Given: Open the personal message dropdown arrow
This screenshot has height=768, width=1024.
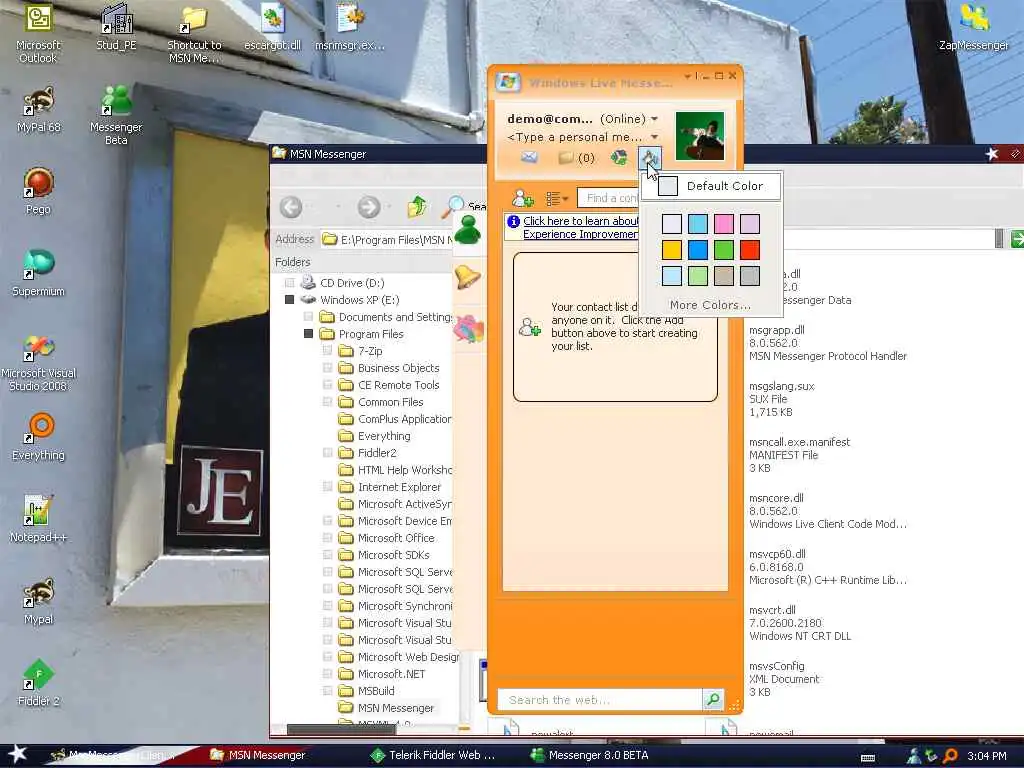Looking at the screenshot, I should tap(654, 137).
